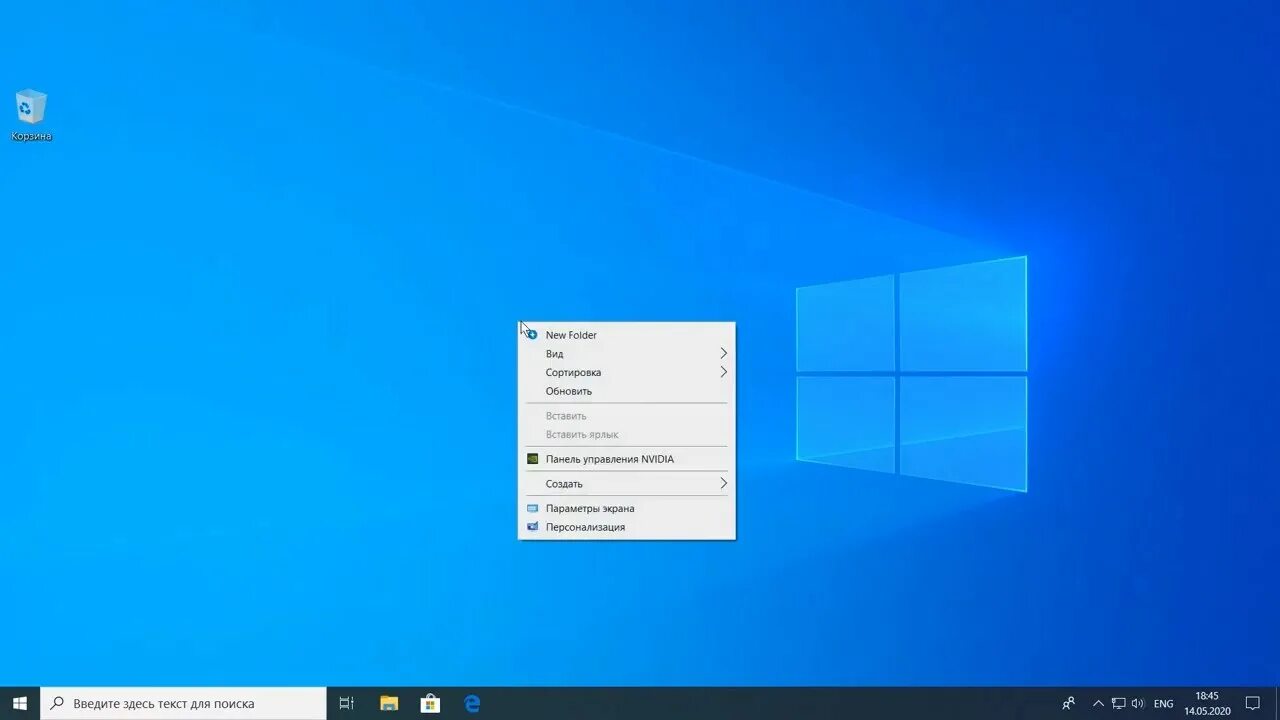Open Параметры экрана display settings
Viewport: 1280px width, 720px height.
[627, 508]
